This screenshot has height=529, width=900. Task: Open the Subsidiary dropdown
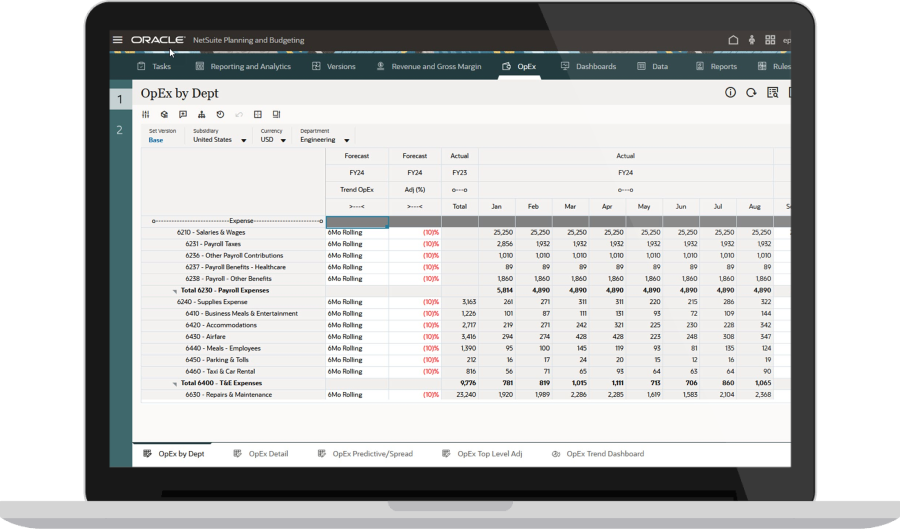click(x=241, y=140)
